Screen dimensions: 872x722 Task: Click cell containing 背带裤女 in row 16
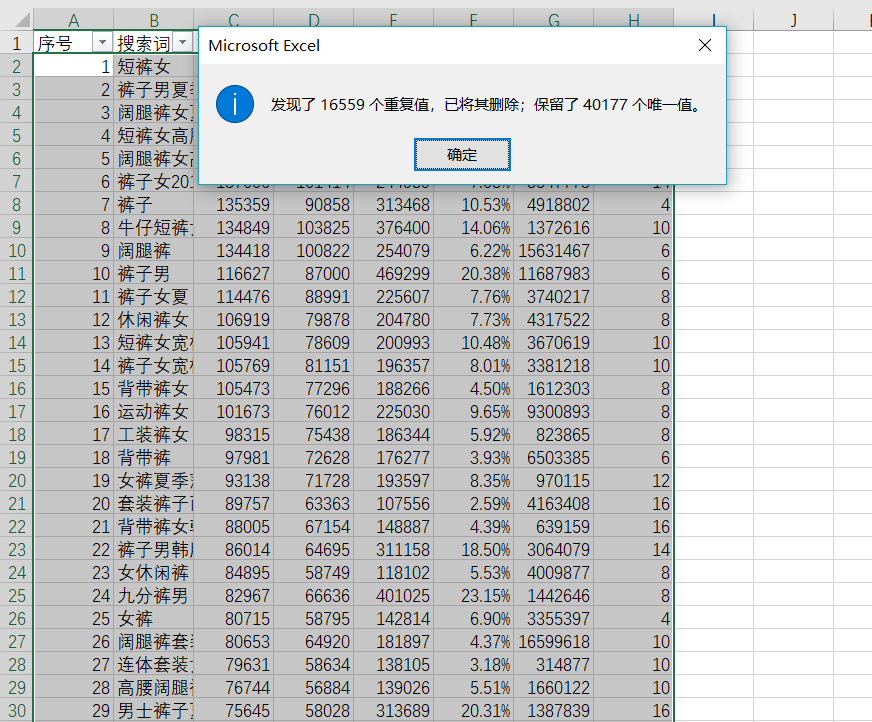[x=154, y=388]
